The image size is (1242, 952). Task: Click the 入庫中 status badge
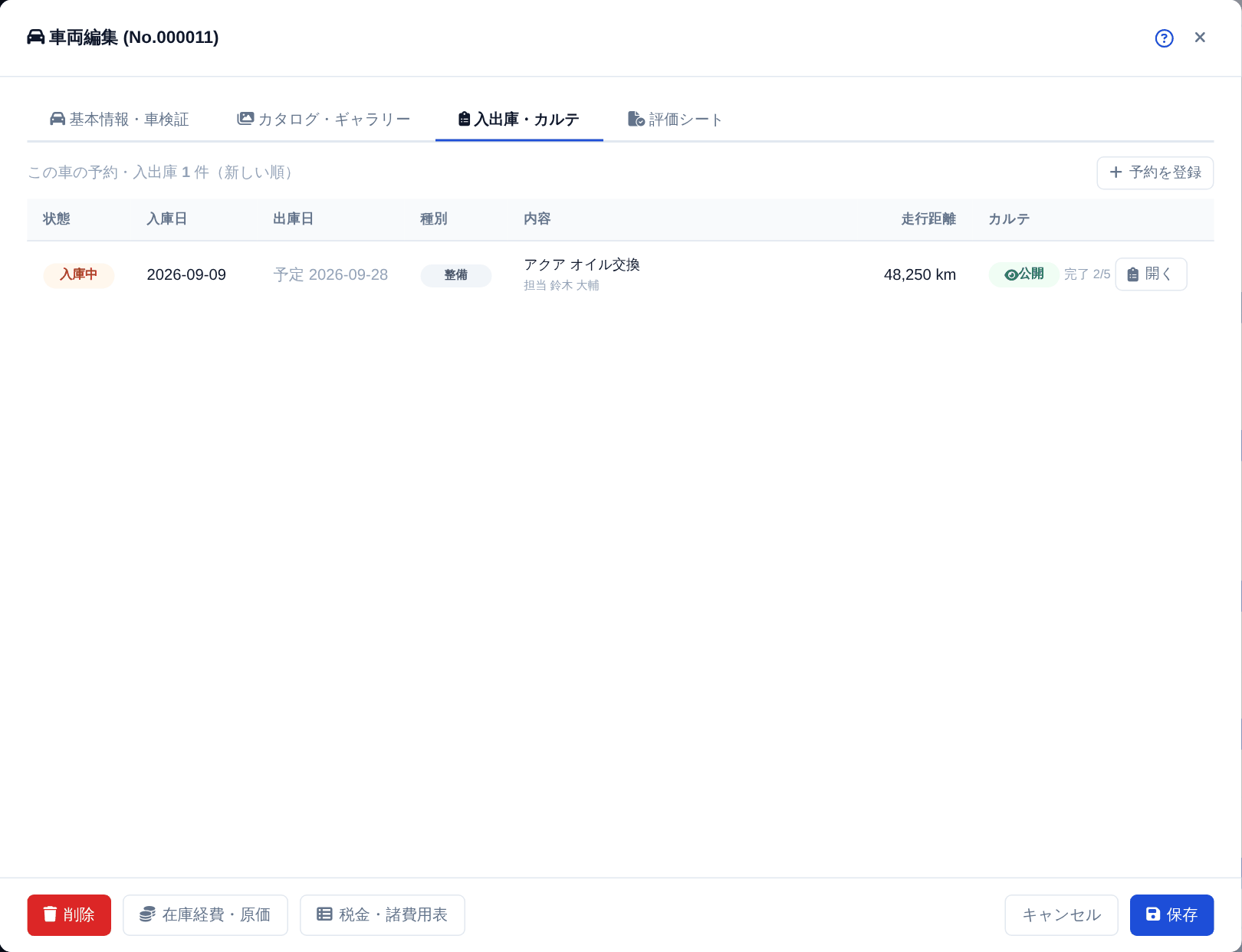(78, 275)
